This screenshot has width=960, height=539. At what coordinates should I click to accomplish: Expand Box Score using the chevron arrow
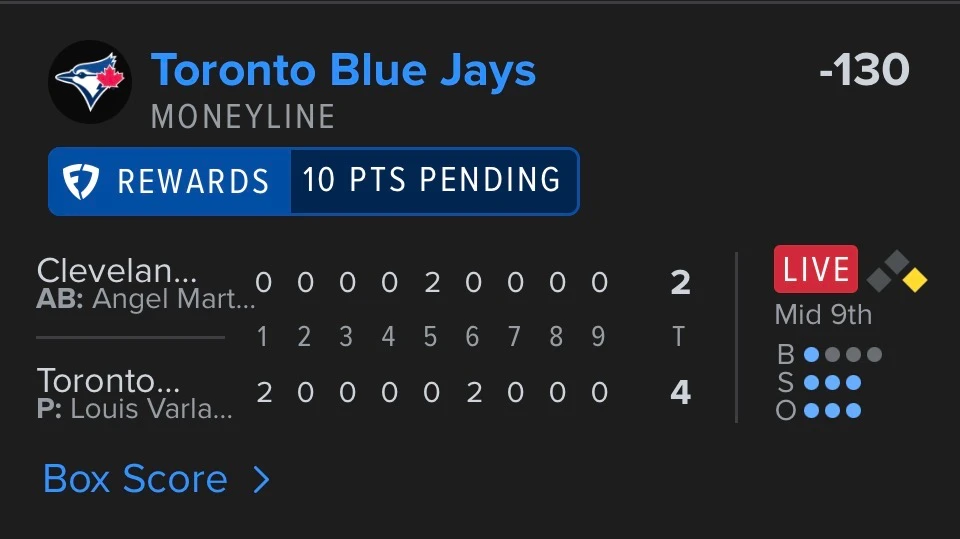tap(261, 480)
